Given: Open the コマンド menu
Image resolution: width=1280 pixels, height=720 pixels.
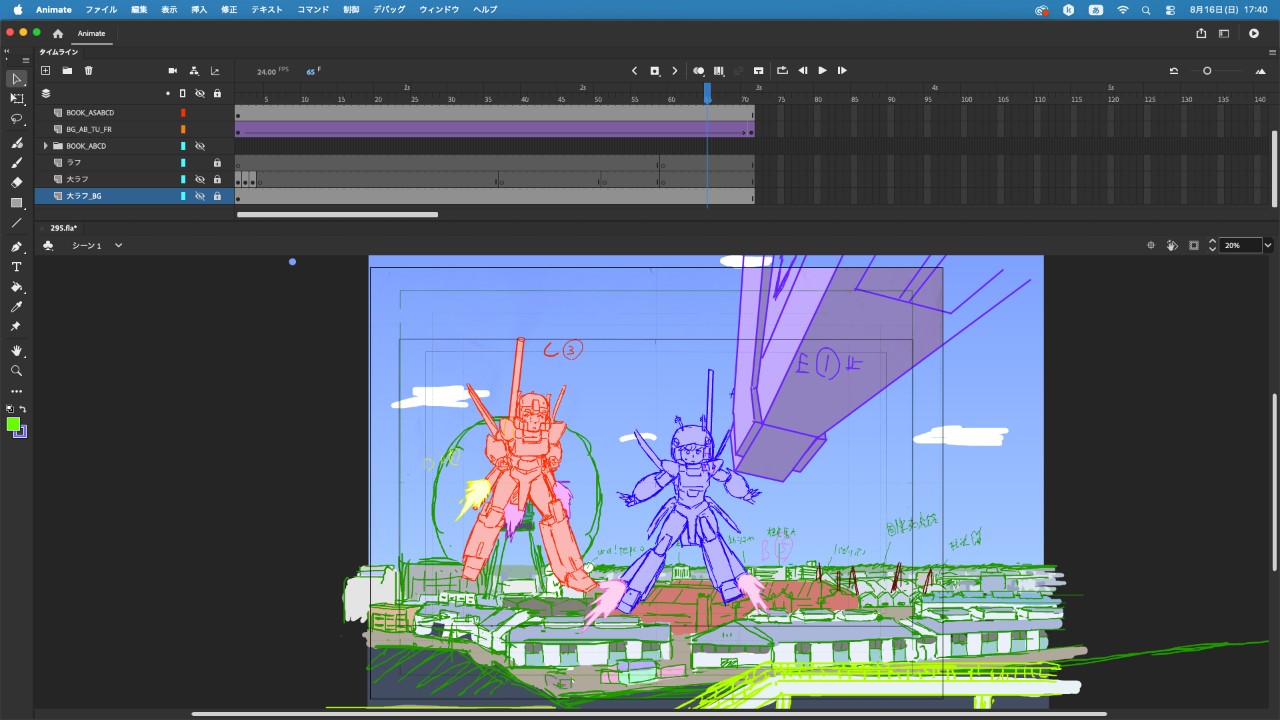Looking at the screenshot, I should point(313,9).
